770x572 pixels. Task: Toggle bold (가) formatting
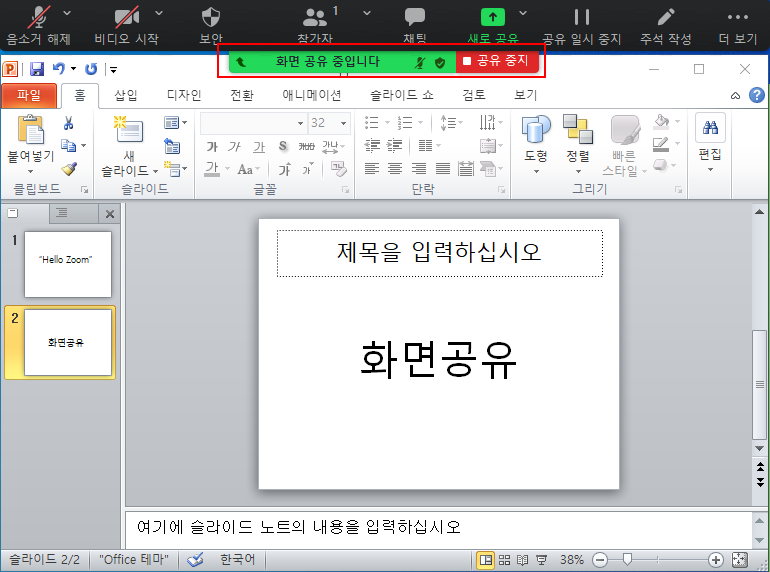pos(212,146)
